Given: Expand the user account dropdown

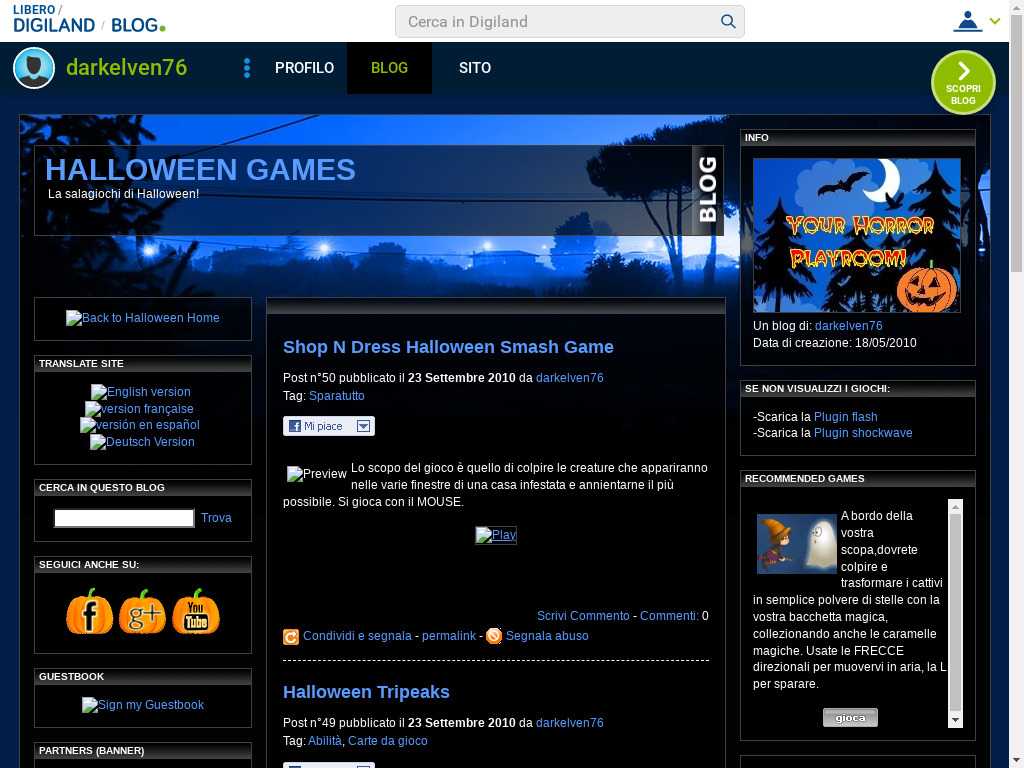Looking at the screenshot, I should point(994,21).
